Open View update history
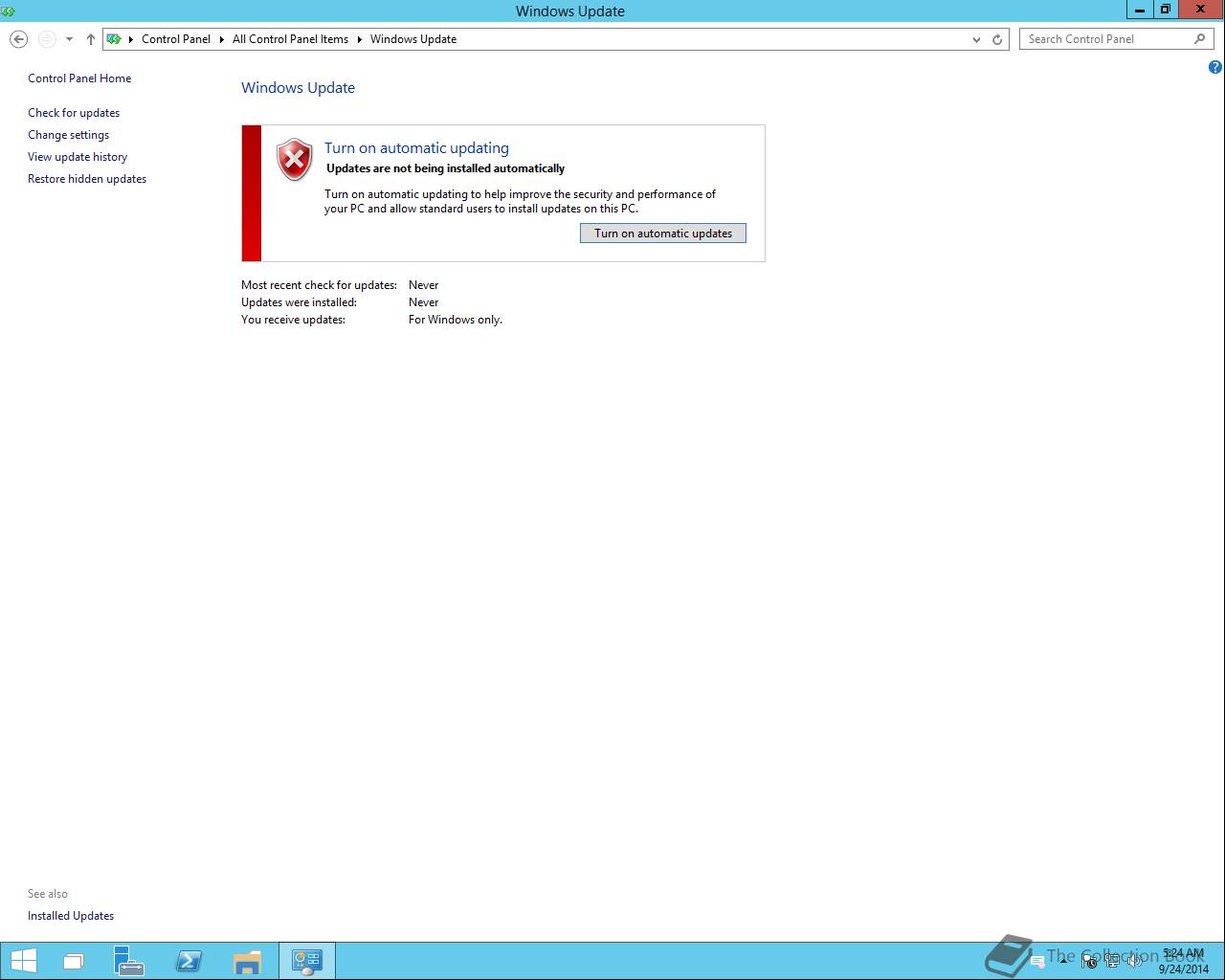The height and width of the screenshot is (980, 1225). tap(78, 157)
